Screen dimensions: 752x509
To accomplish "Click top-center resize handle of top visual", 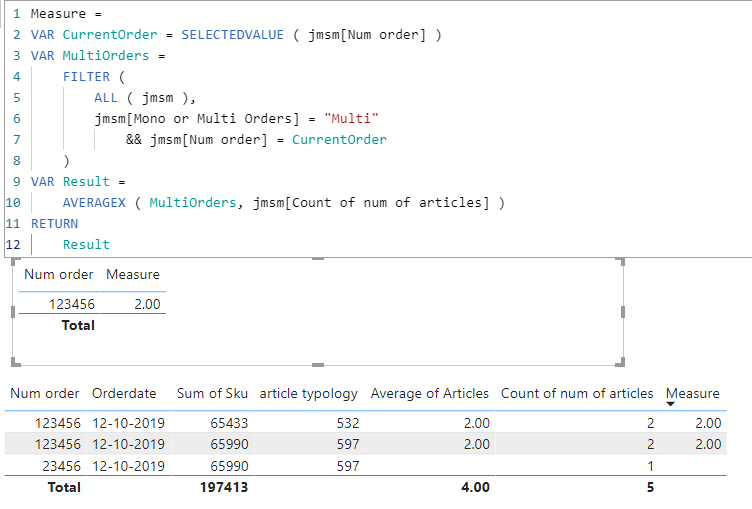I will 317,259.
